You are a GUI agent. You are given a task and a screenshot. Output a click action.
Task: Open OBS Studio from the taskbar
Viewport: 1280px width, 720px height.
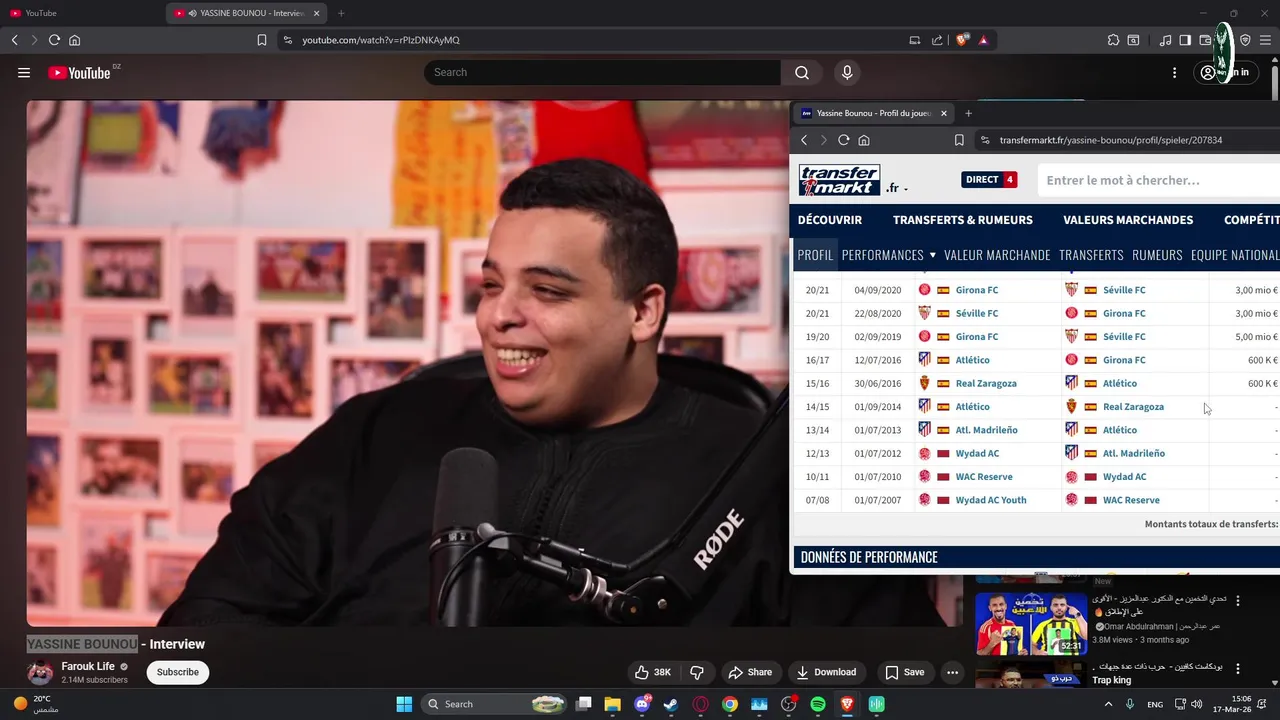coord(789,704)
